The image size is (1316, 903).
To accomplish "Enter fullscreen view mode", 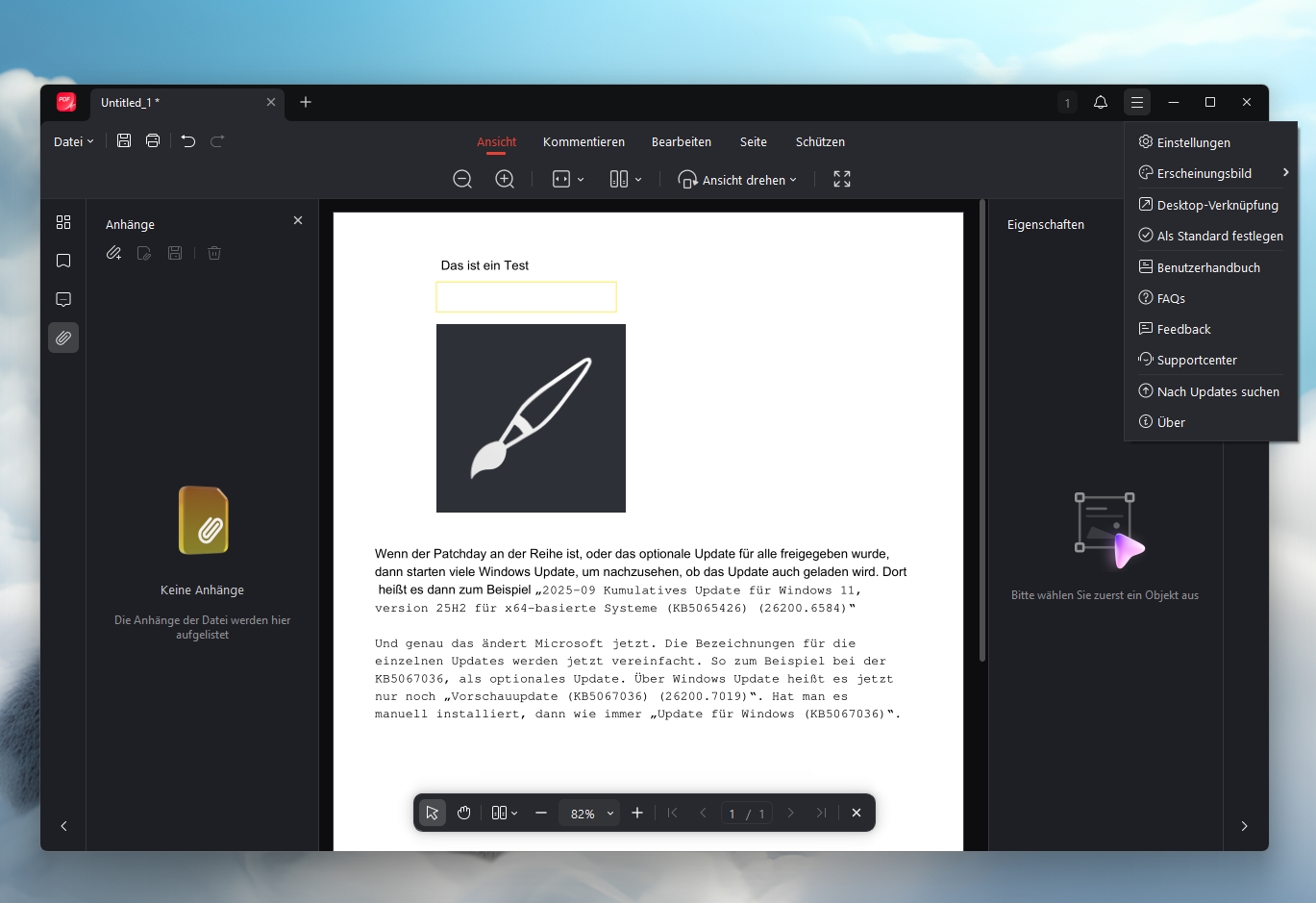I will (842, 180).
